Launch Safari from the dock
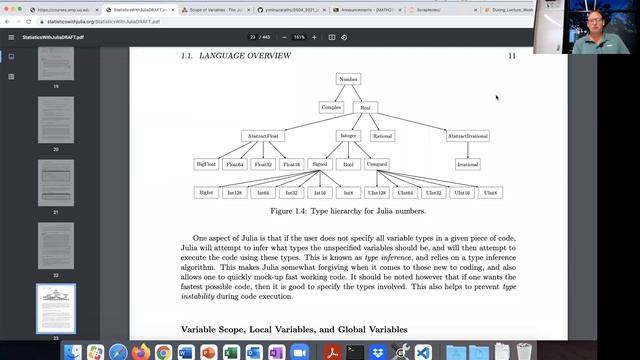 (118, 352)
